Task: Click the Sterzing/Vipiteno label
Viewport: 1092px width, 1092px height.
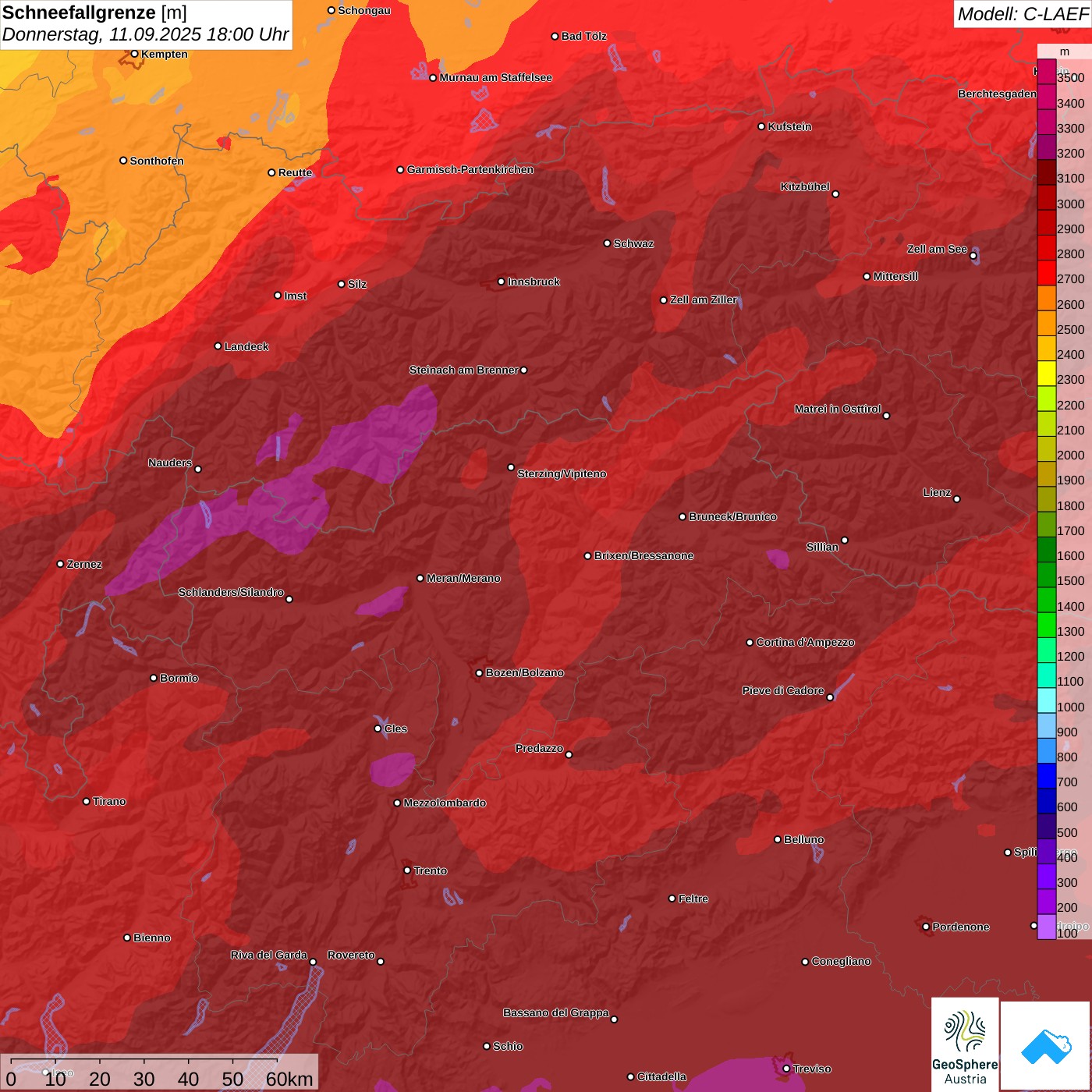Action: click(562, 473)
